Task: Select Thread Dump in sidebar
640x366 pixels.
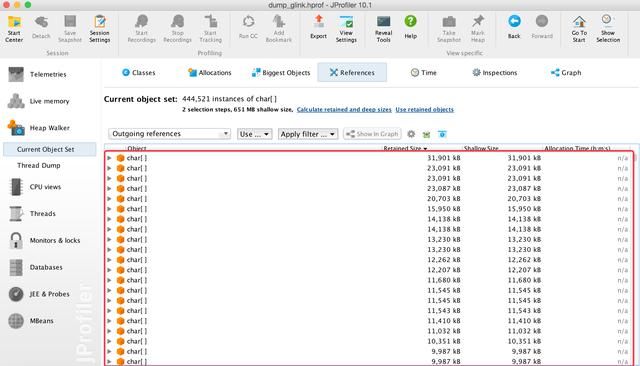Action: 39,165
